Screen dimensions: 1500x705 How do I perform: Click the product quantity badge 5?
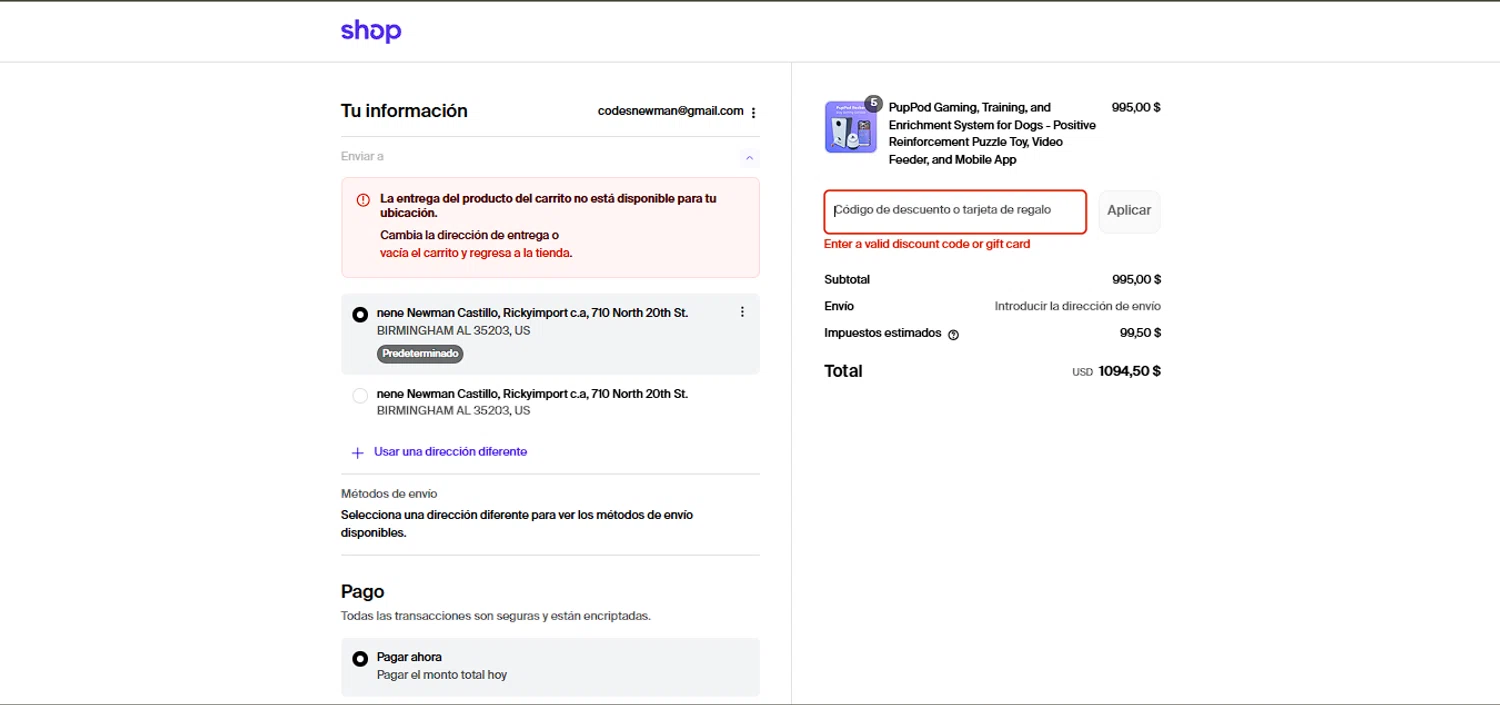(873, 103)
